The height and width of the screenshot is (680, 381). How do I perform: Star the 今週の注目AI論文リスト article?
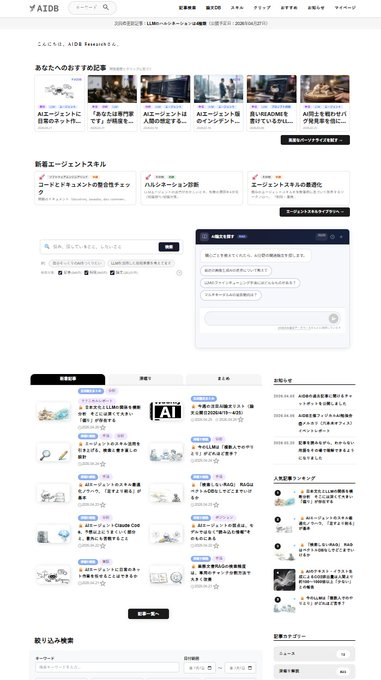[241, 419]
